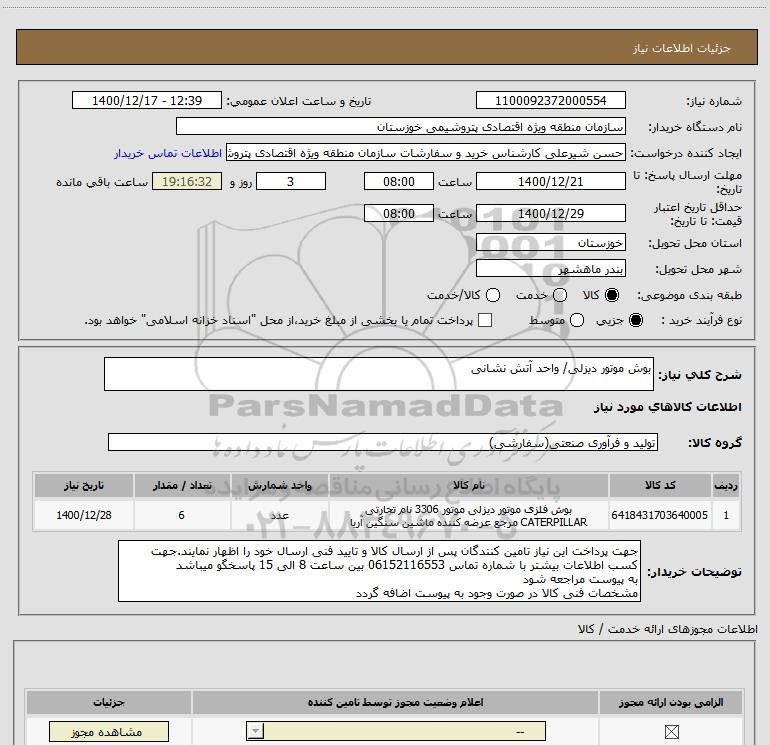The height and width of the screenshot is (745, 770).
Task: Click the اطلاعات کالاهای مورد نیاز heading
Action: 667,407
